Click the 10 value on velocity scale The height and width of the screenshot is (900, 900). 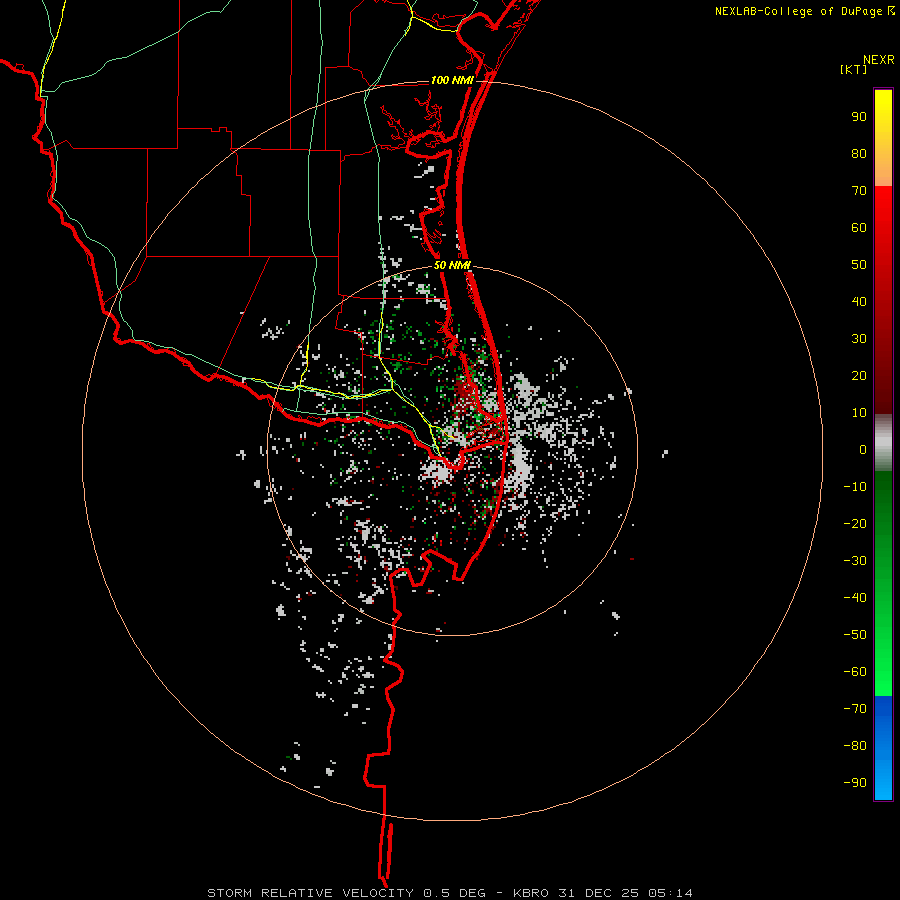pos(859,413)
